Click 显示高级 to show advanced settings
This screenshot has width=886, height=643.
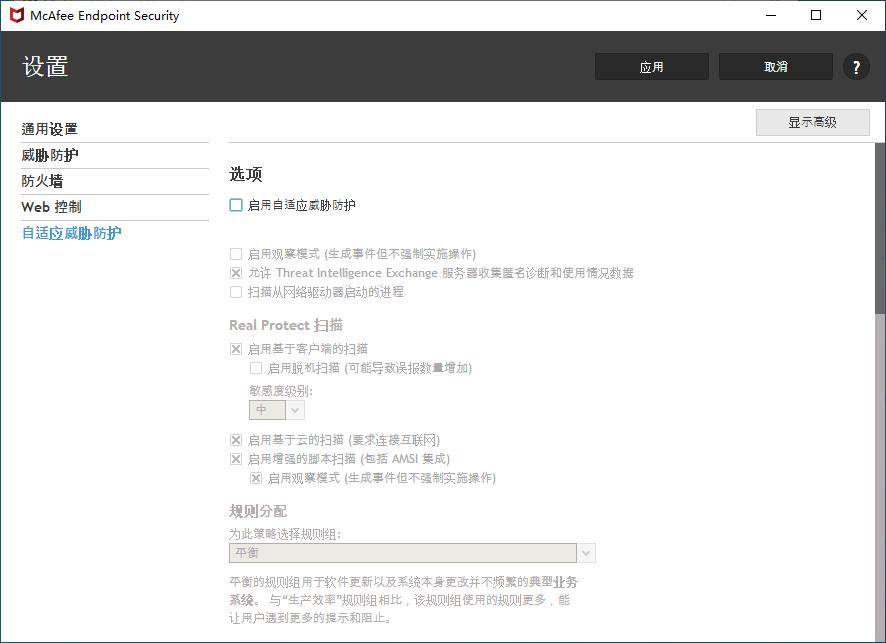pos(812,121)
